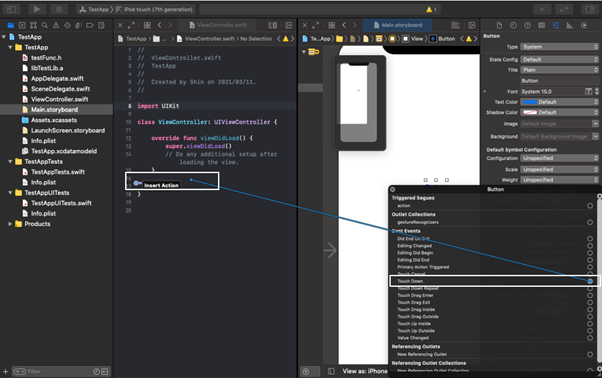
Task: Open the issue navigator triangle icon
Action: (x=56, y=25)
